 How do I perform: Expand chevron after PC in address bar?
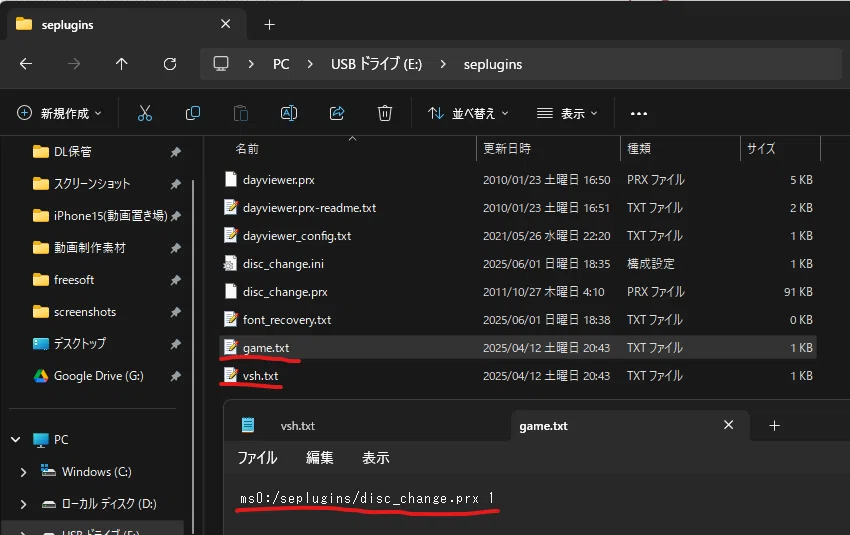click(310, 64)
